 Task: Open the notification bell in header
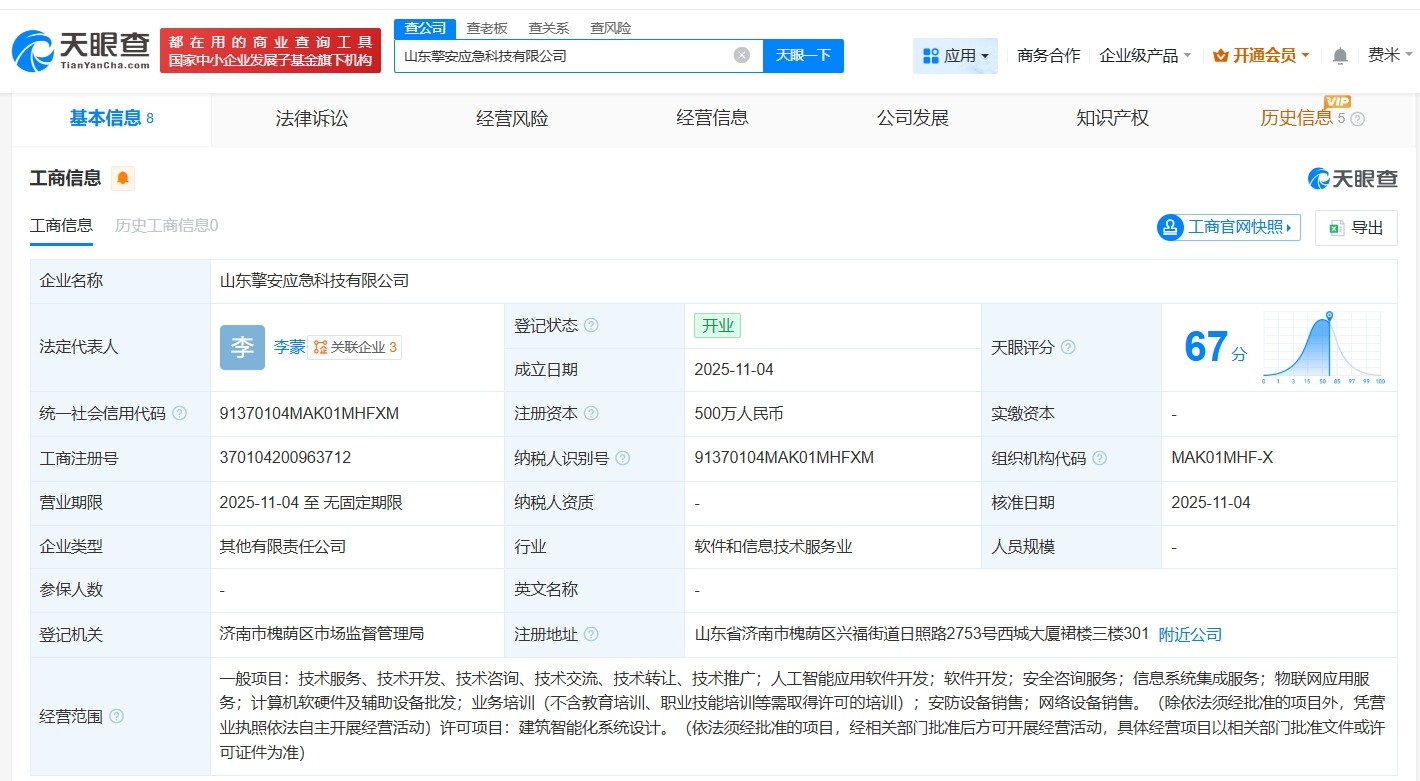click(x=1340, y=56)
